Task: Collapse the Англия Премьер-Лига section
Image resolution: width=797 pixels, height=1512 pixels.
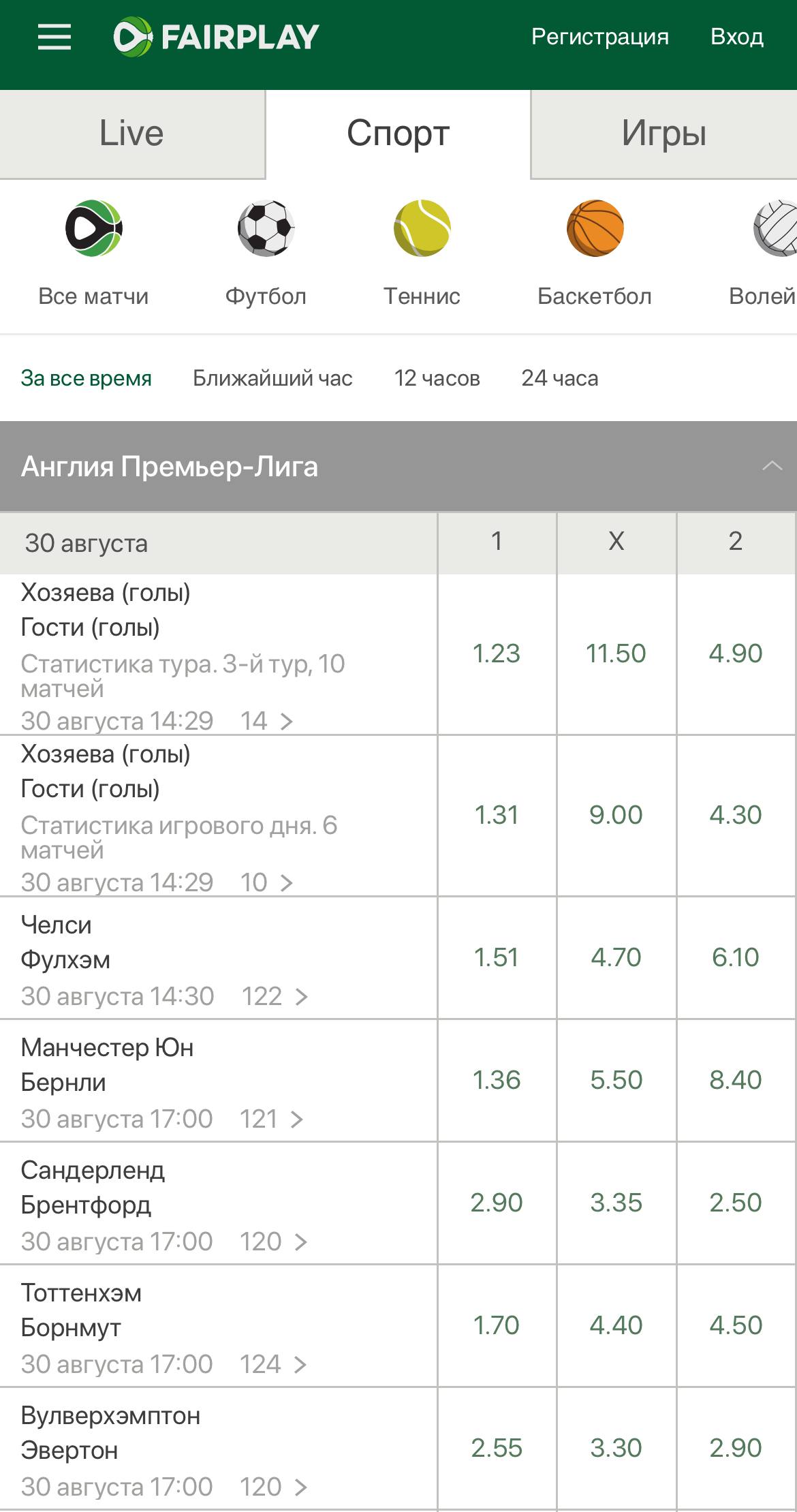Action: click(x=772, y=466)
